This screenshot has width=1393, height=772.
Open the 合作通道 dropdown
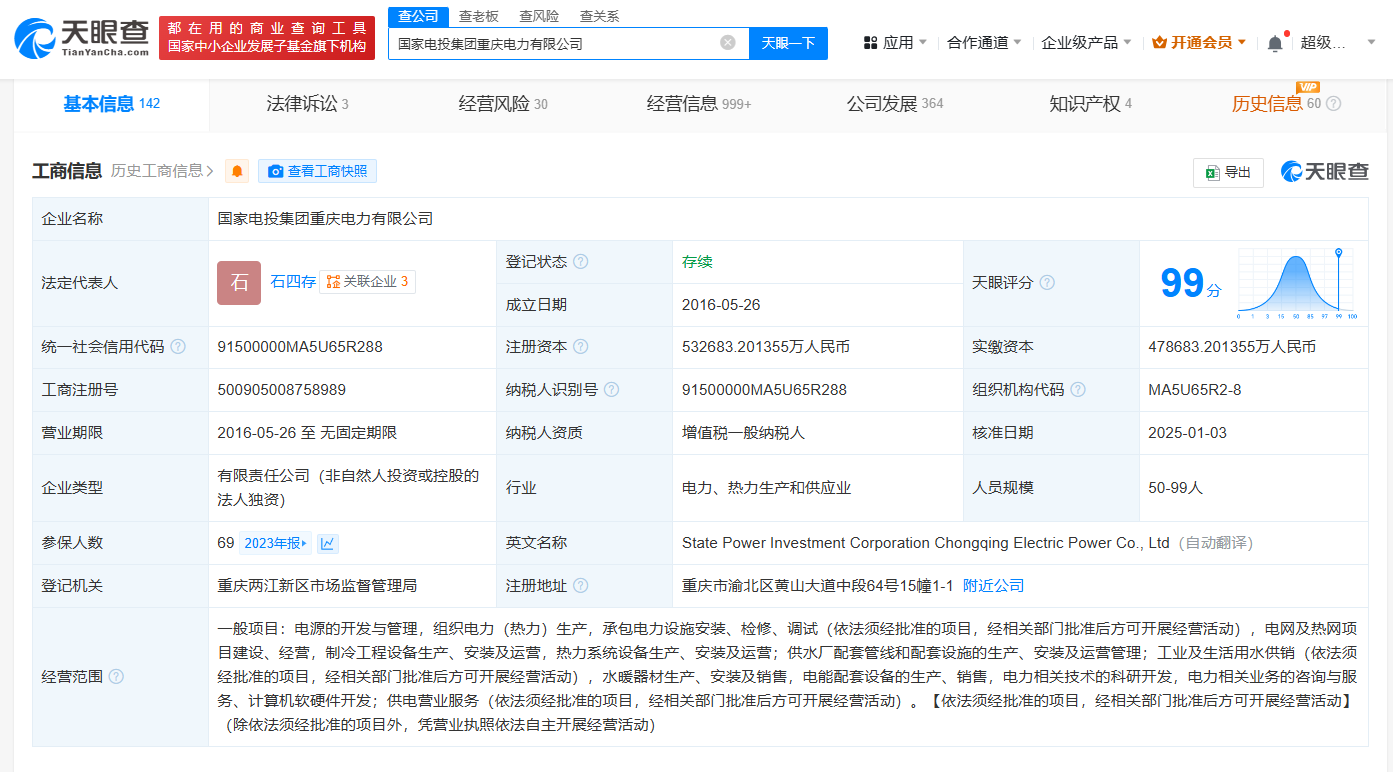[984, 43]
